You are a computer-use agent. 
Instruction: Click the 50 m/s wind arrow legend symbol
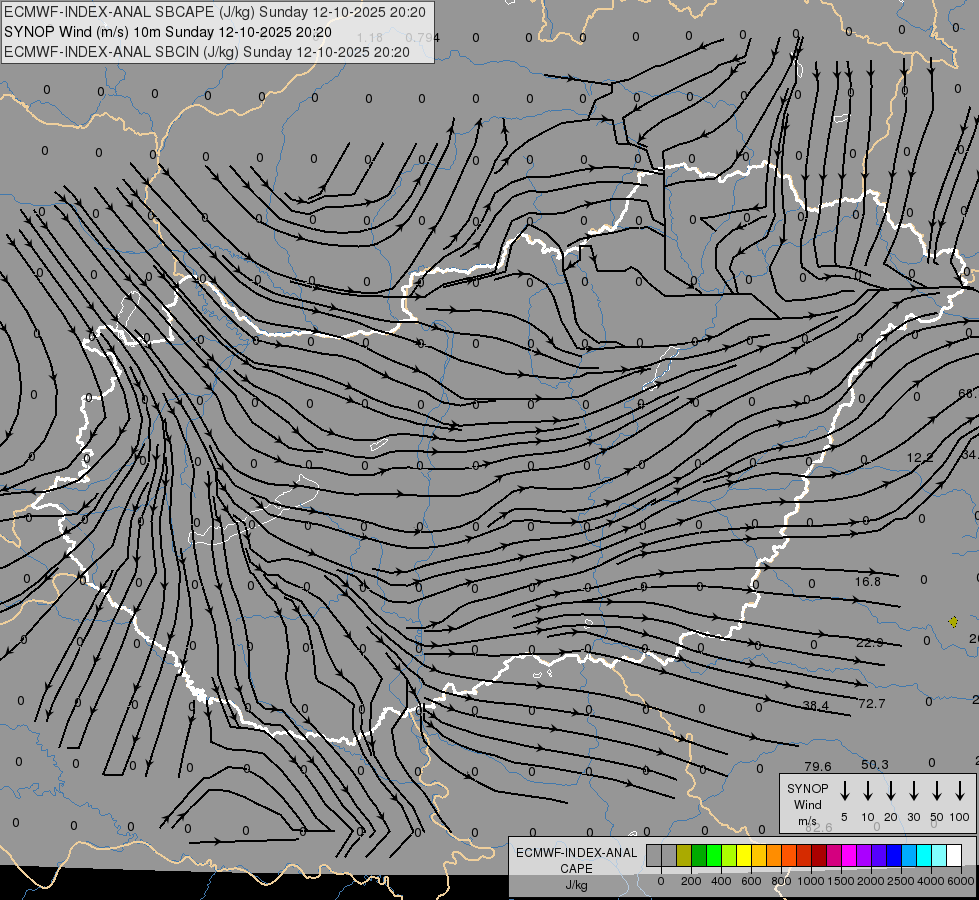(x=937, y=791)
